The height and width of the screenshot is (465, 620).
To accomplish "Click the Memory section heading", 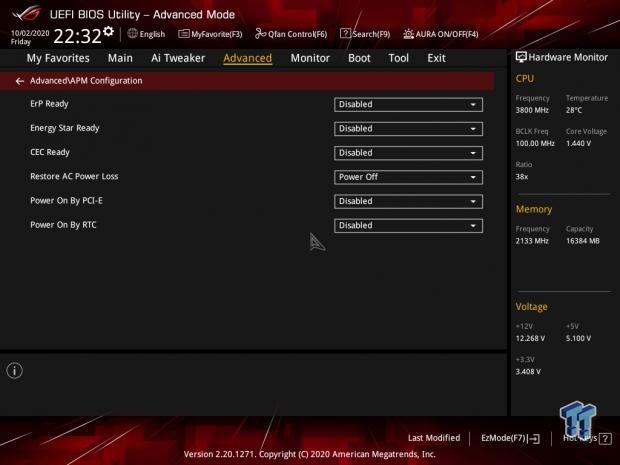I will point(534,209).
